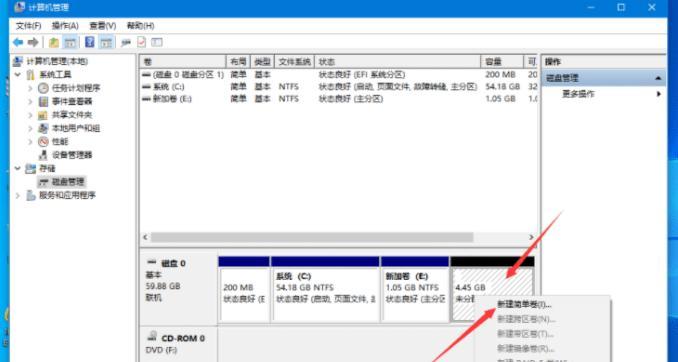The image size is (678, 362).
Task: Click the horizontal scrollbar right arrow
Action: click(x=531, y=237)
